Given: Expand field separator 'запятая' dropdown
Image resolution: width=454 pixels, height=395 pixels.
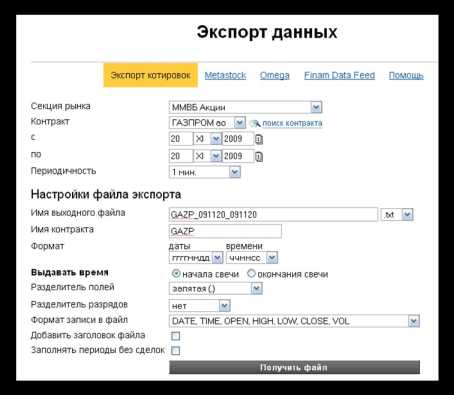Looking at the screenshot, I should coord(216,289).
